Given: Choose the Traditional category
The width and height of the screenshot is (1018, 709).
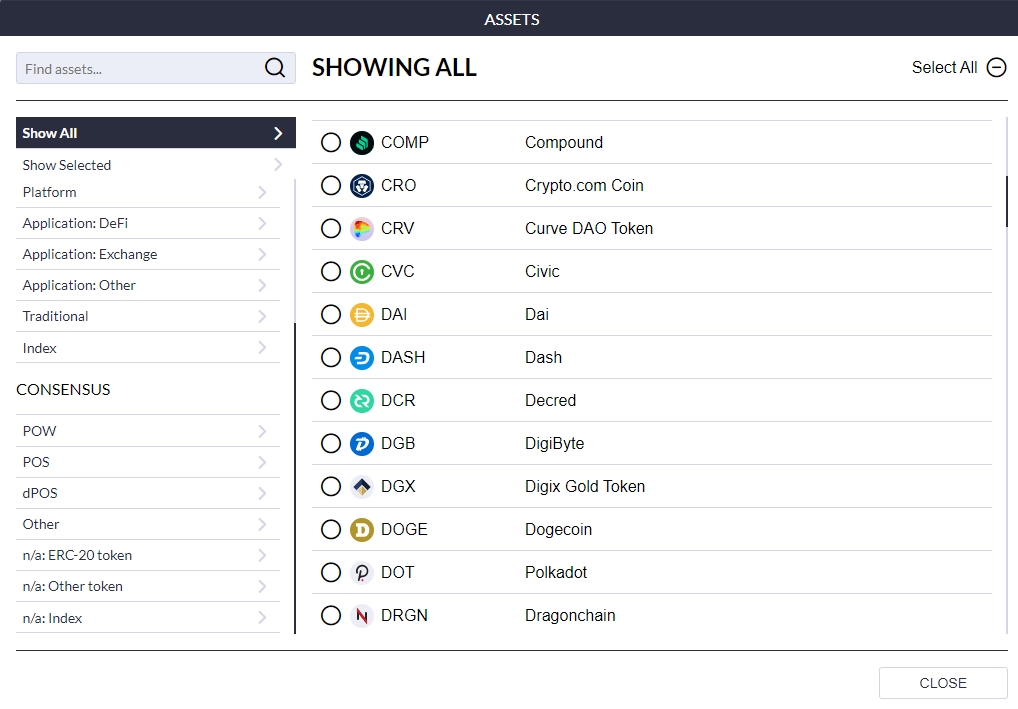Looking at the screenshot, I should (148, 316).
